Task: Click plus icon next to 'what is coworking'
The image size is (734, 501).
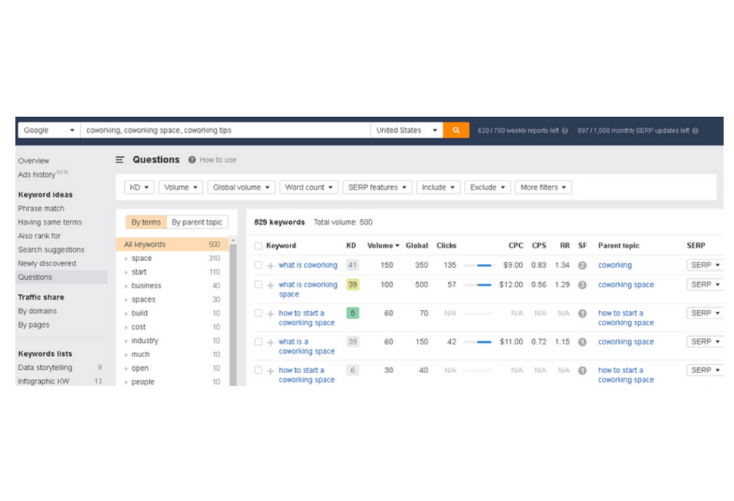Action: pyautogui.click(x=270, y=265)
